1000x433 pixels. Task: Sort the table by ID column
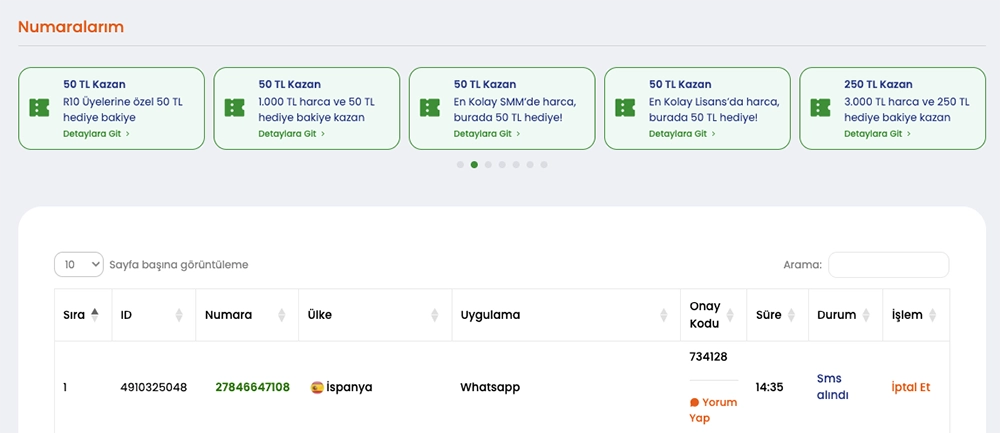click(179, 315)
